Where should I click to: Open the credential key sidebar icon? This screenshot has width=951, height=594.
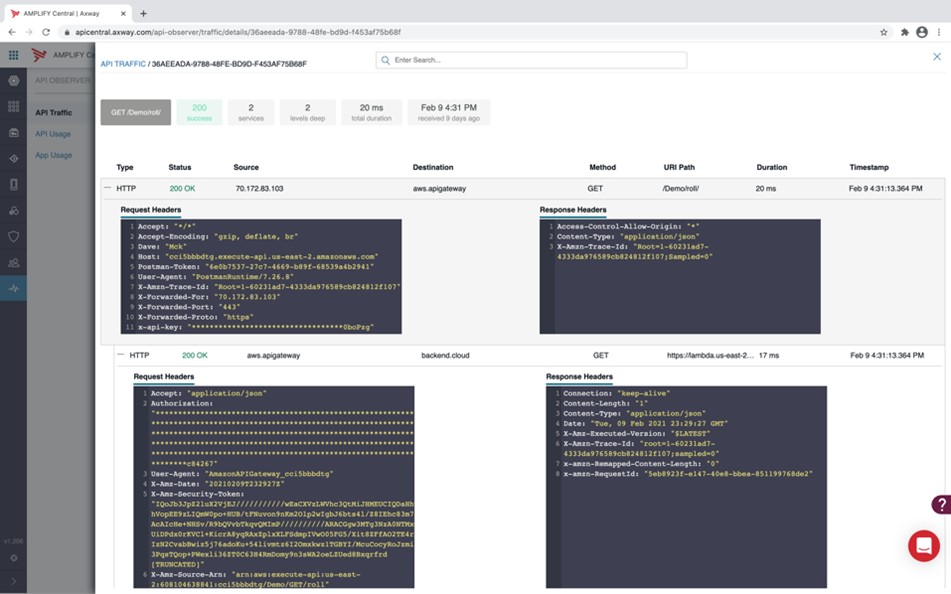click(13, 133)
